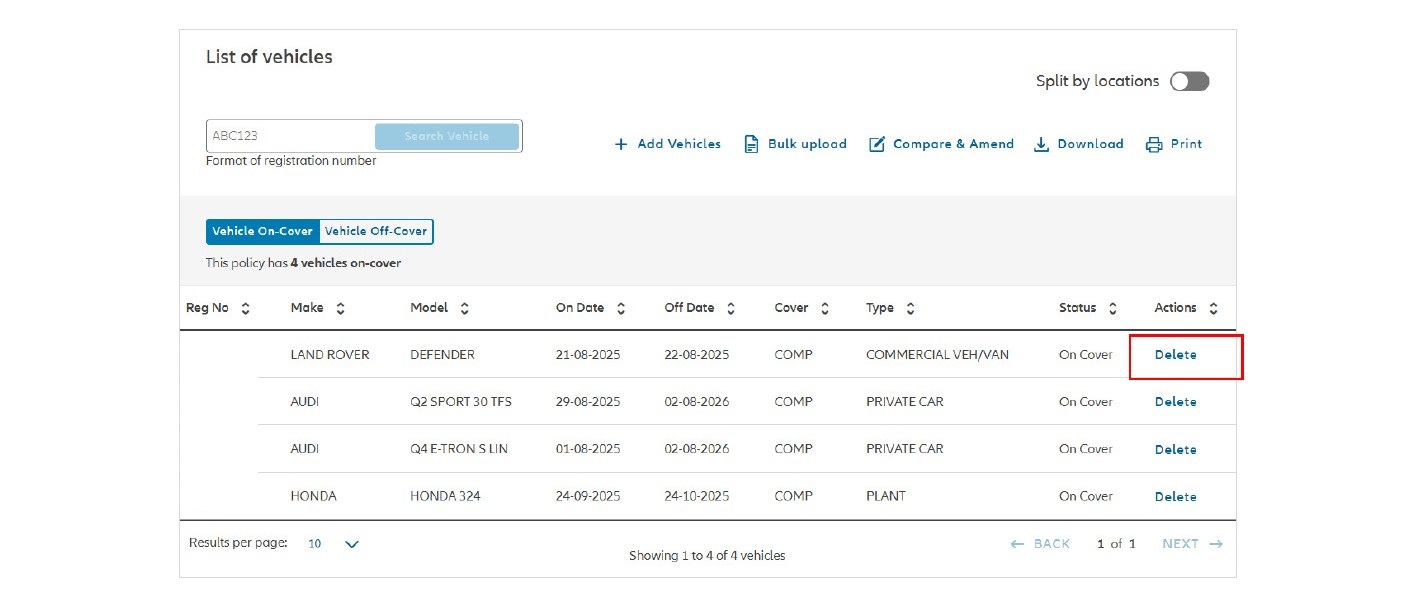Image resolution: width=1414 pixels, height=589 pixels.
Task: Click the 'List of vehicles' heading
Action: tap(269, 57)
